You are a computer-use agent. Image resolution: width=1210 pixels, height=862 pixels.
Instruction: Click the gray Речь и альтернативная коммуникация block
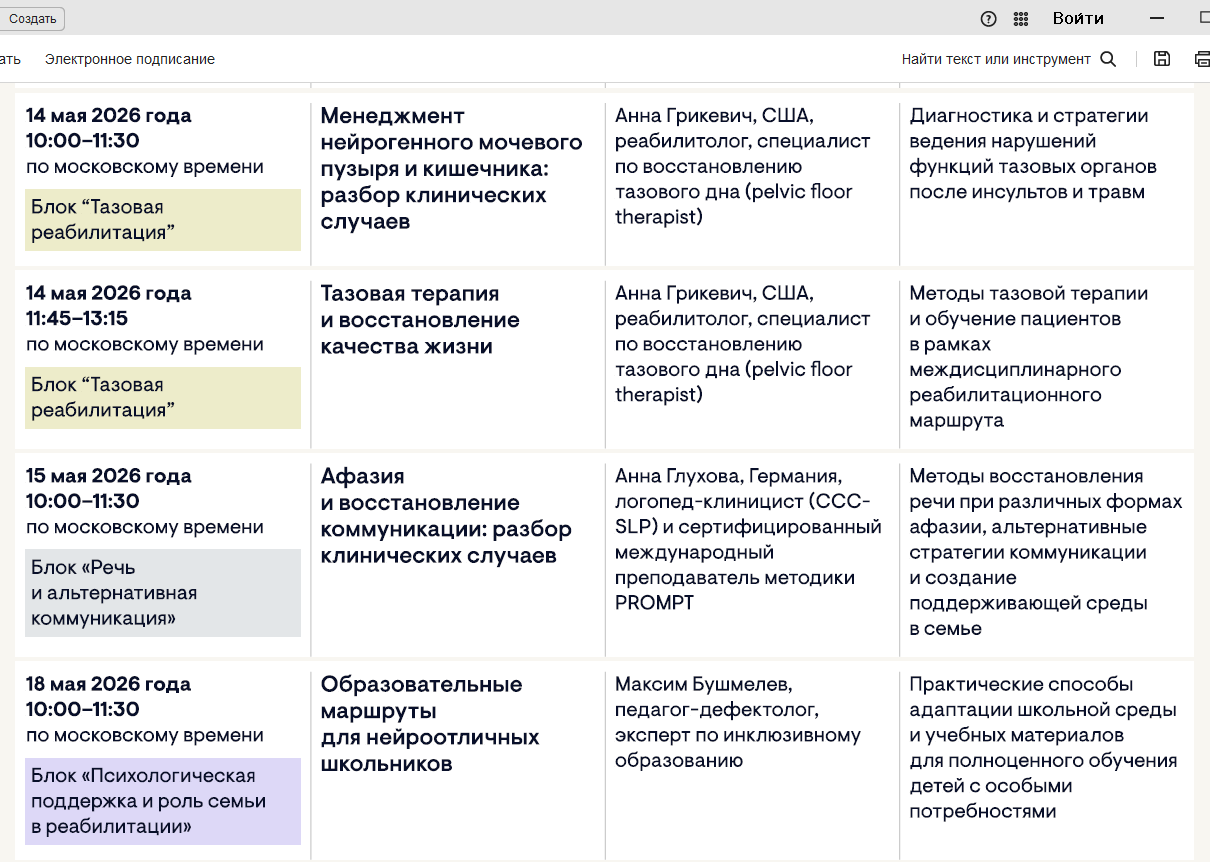pyautogui.click(x=163, y=593)
